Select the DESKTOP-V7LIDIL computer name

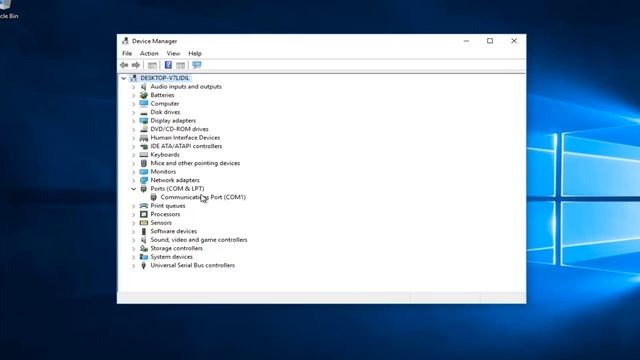pos(165,78)
